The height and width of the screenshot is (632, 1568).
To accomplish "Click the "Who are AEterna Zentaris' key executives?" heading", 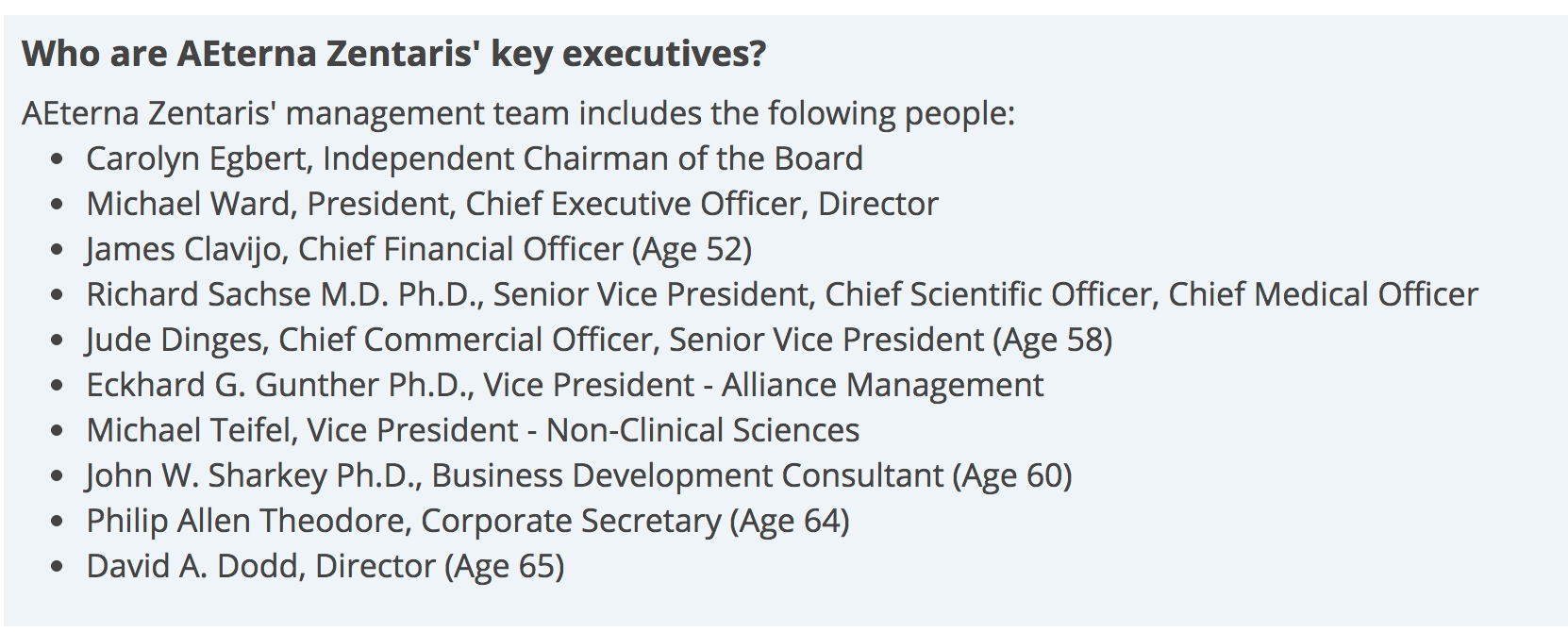I will [x=393, y=54].
